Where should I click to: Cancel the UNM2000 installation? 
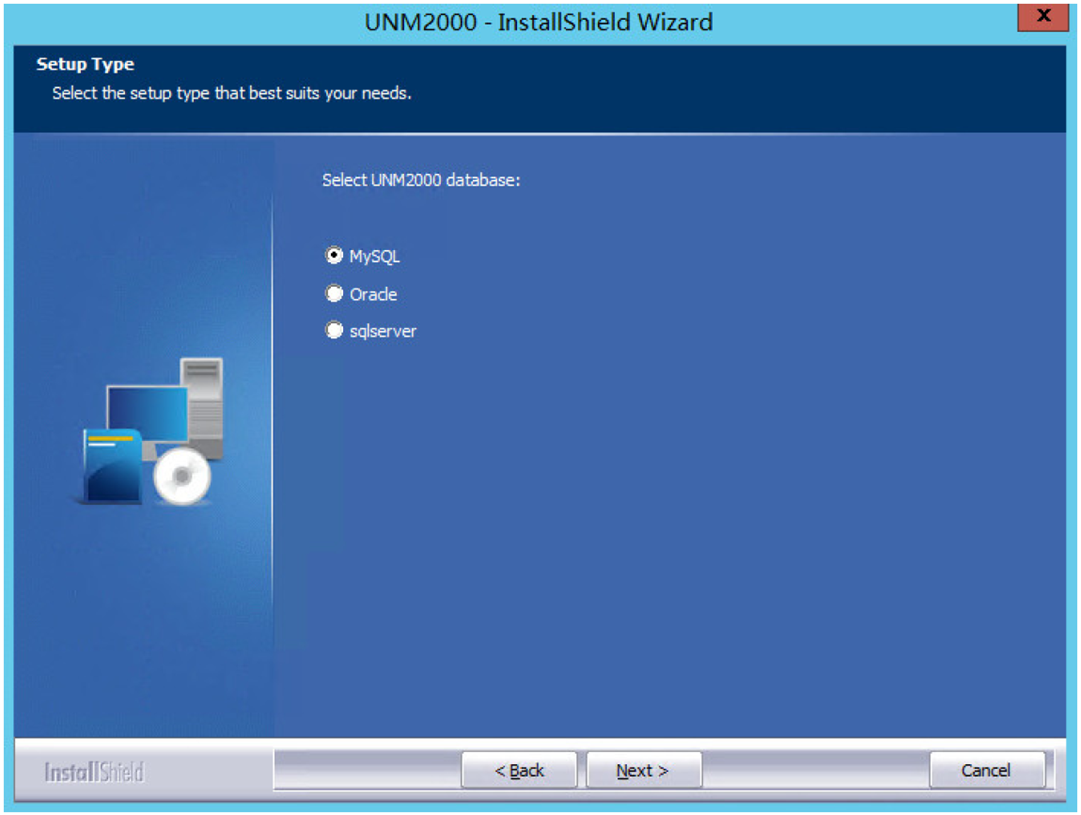(987, 770)
